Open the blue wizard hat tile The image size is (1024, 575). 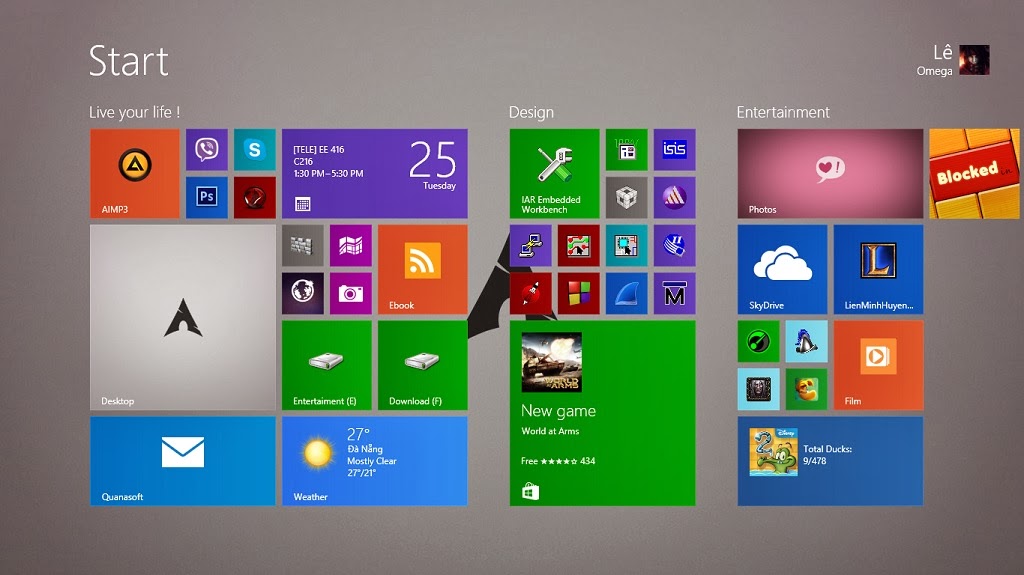(807, 341)
